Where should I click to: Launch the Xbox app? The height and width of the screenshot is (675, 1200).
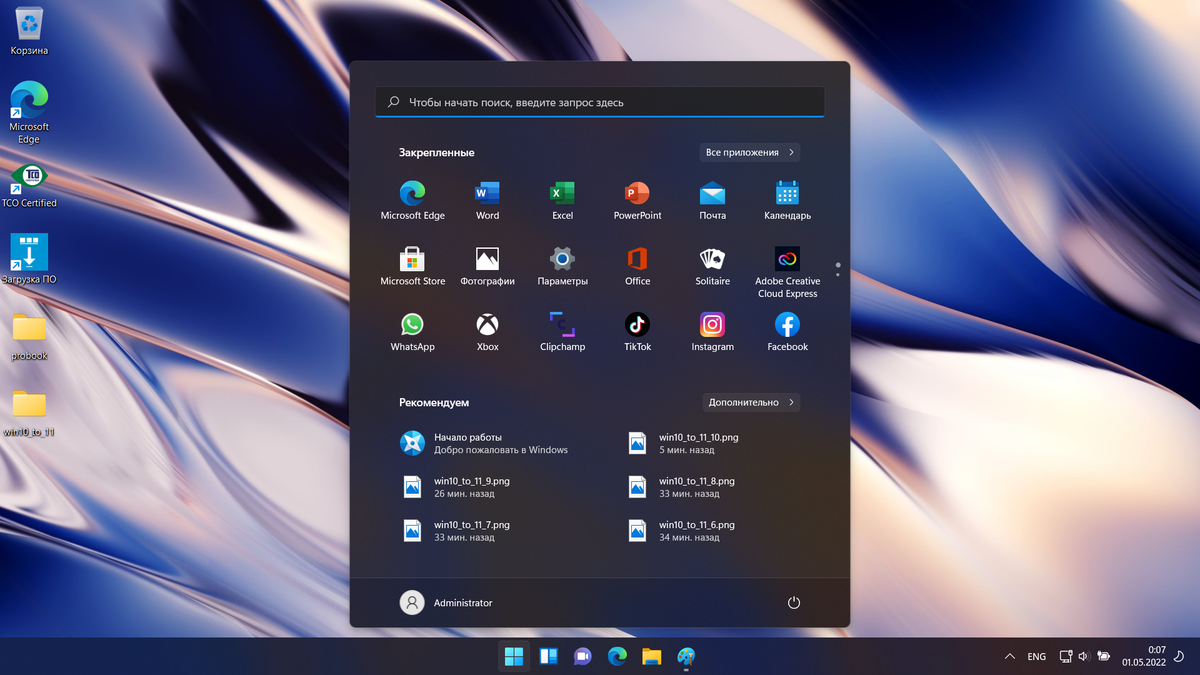(x=487, y=332)
